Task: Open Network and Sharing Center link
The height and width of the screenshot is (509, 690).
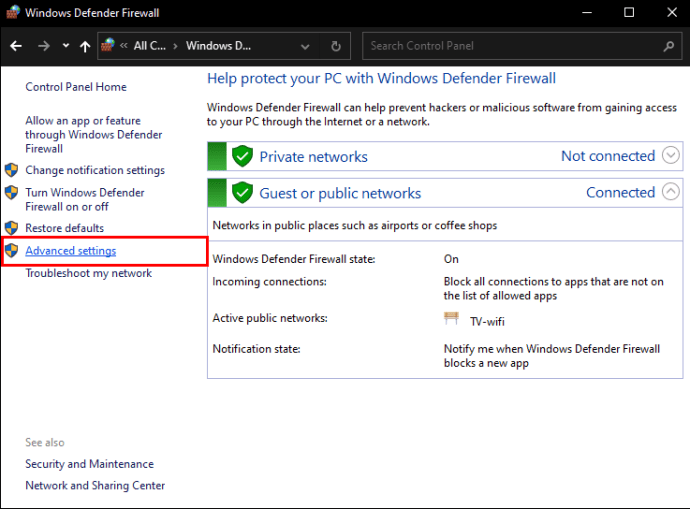Action: (95, 486)
